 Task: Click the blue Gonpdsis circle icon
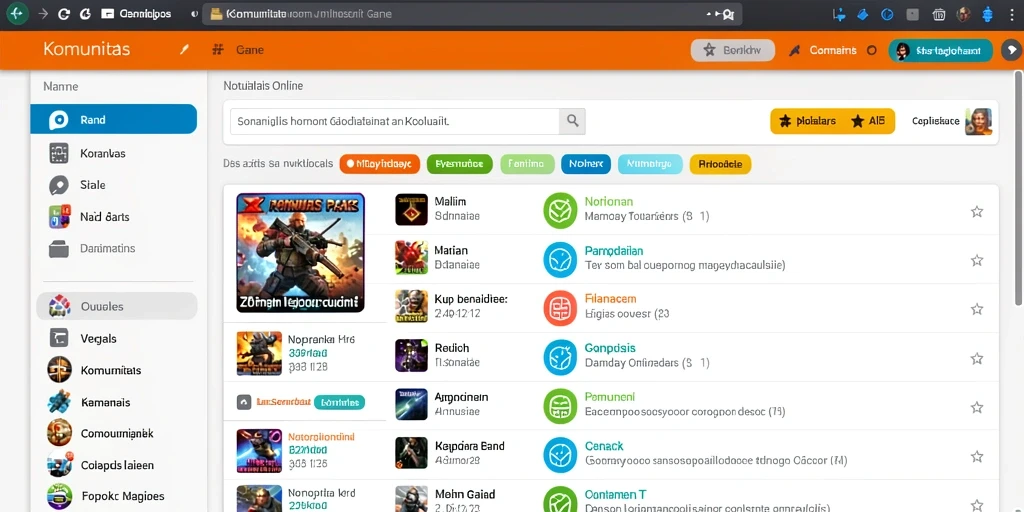click(560, 357)
